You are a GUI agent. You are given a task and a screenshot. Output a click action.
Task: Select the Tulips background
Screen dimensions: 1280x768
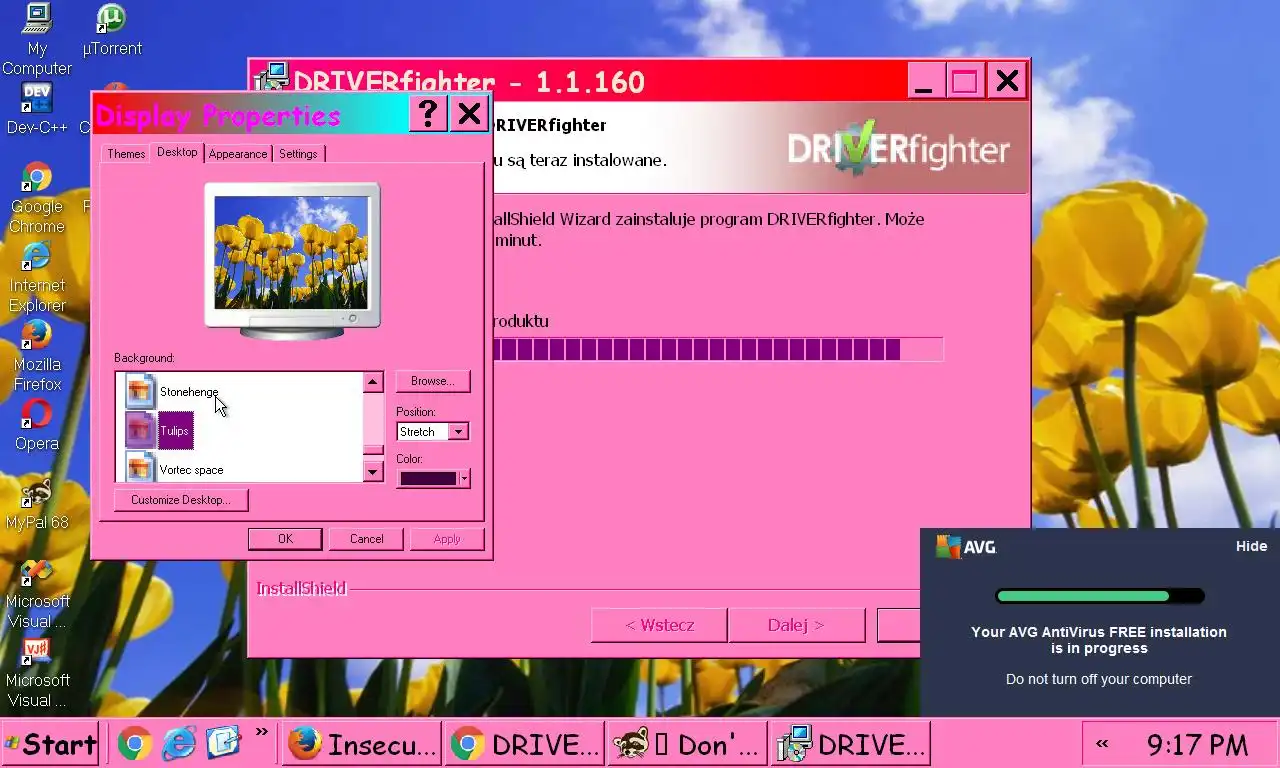(x=175, y=431)
